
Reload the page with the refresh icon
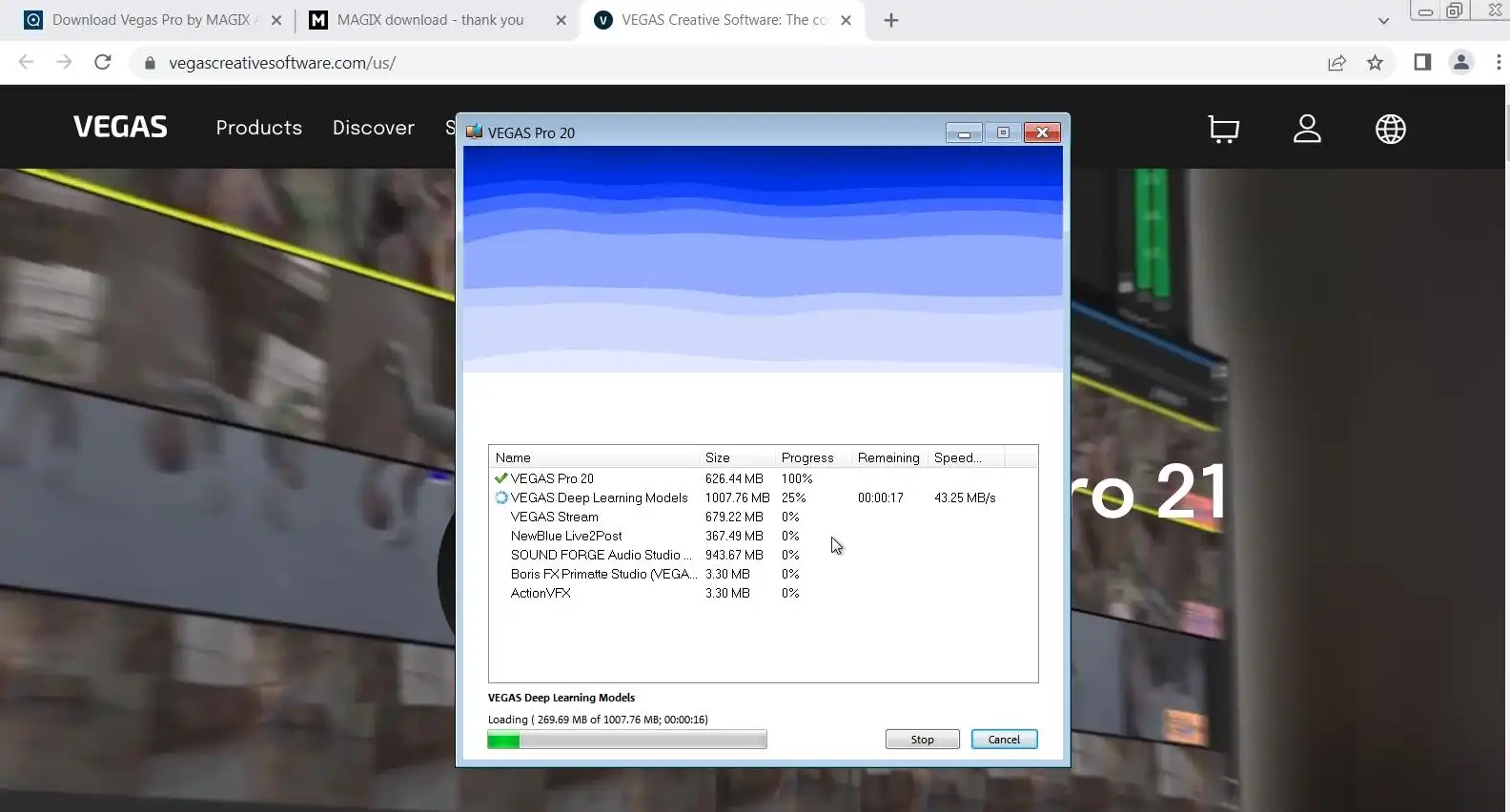103,62
